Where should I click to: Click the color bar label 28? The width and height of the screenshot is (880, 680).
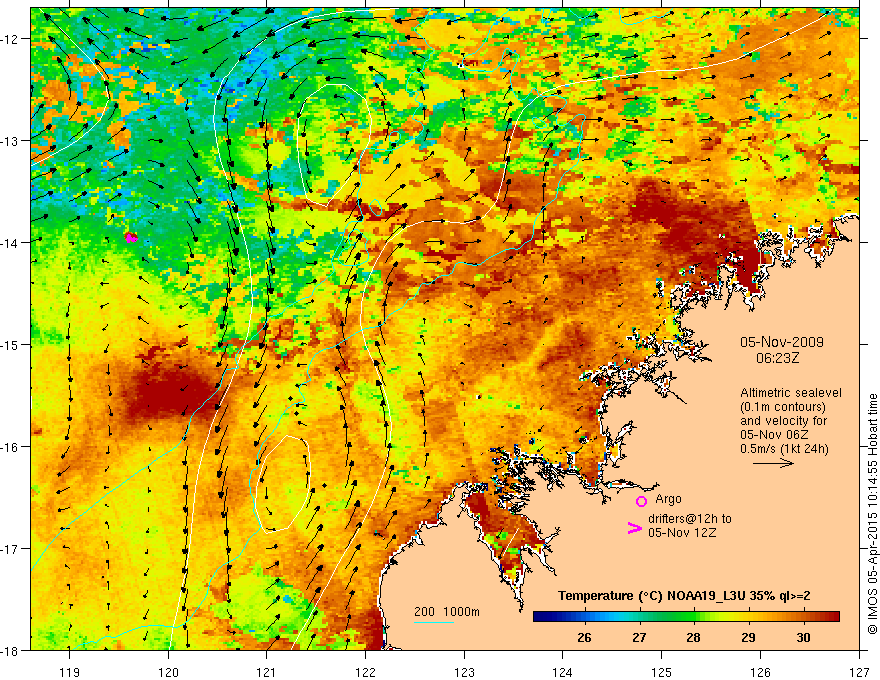pos(693,637)
